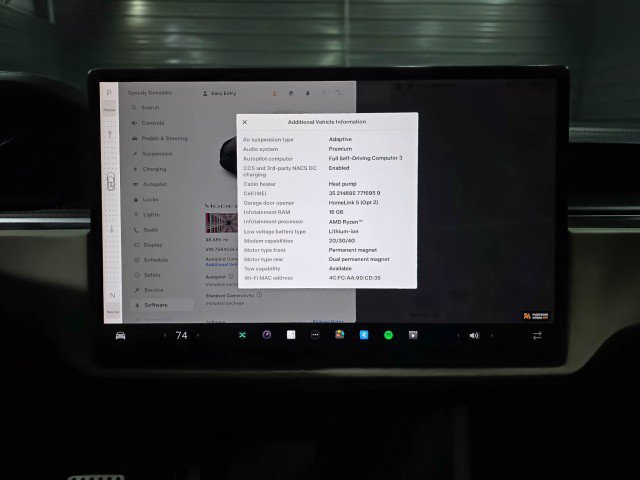Select the Heat pump value

342,184
